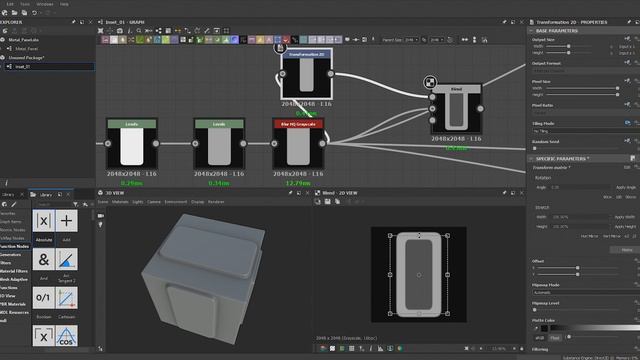Open the Tools menu
The image size is (640, 360).
25,4
